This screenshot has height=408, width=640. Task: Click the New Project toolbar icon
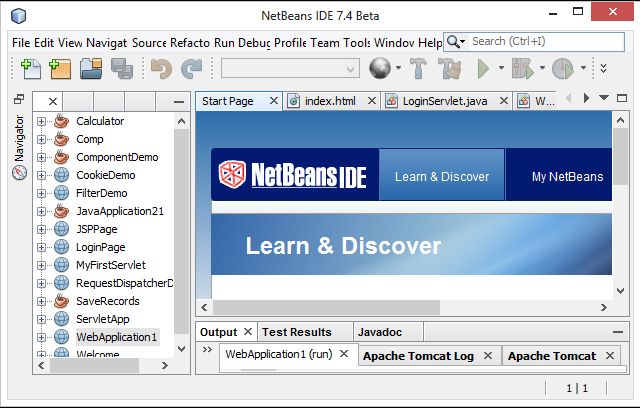click(60, 69)
